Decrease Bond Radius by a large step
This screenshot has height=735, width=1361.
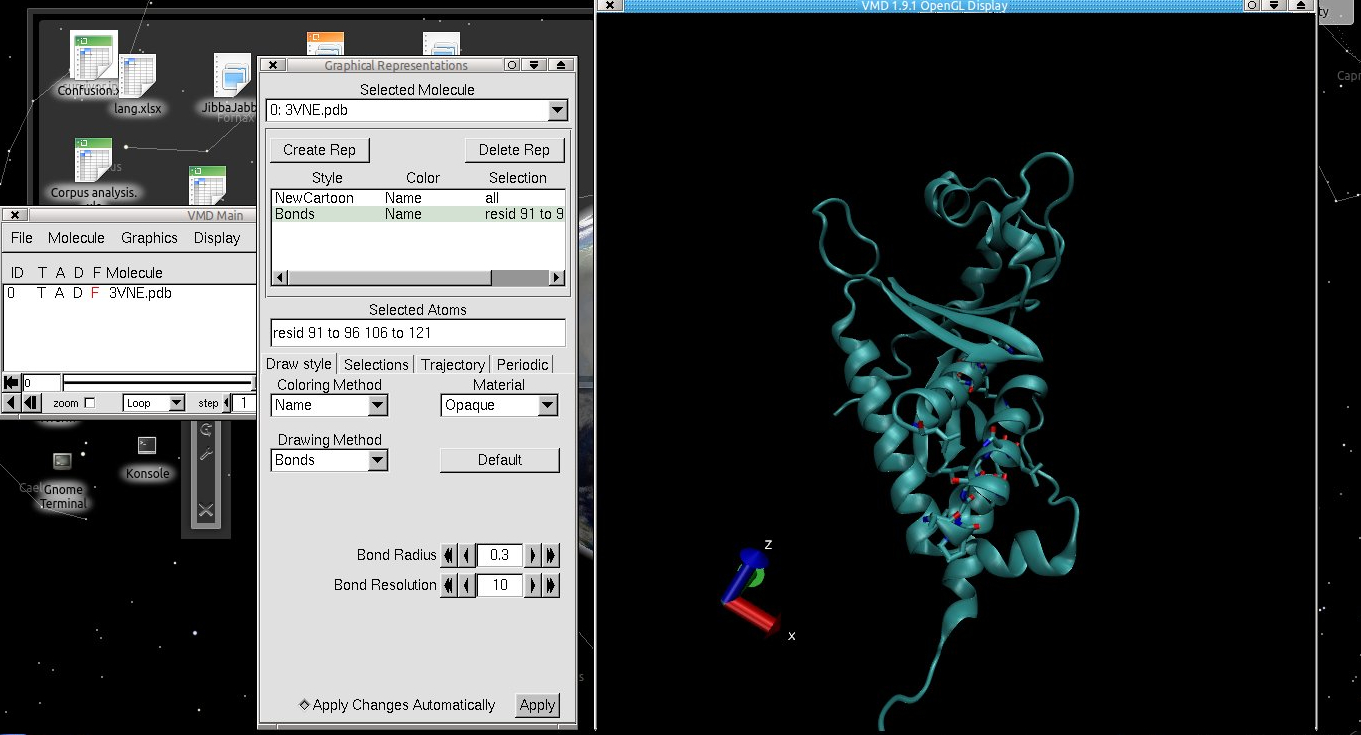[449, 555]
